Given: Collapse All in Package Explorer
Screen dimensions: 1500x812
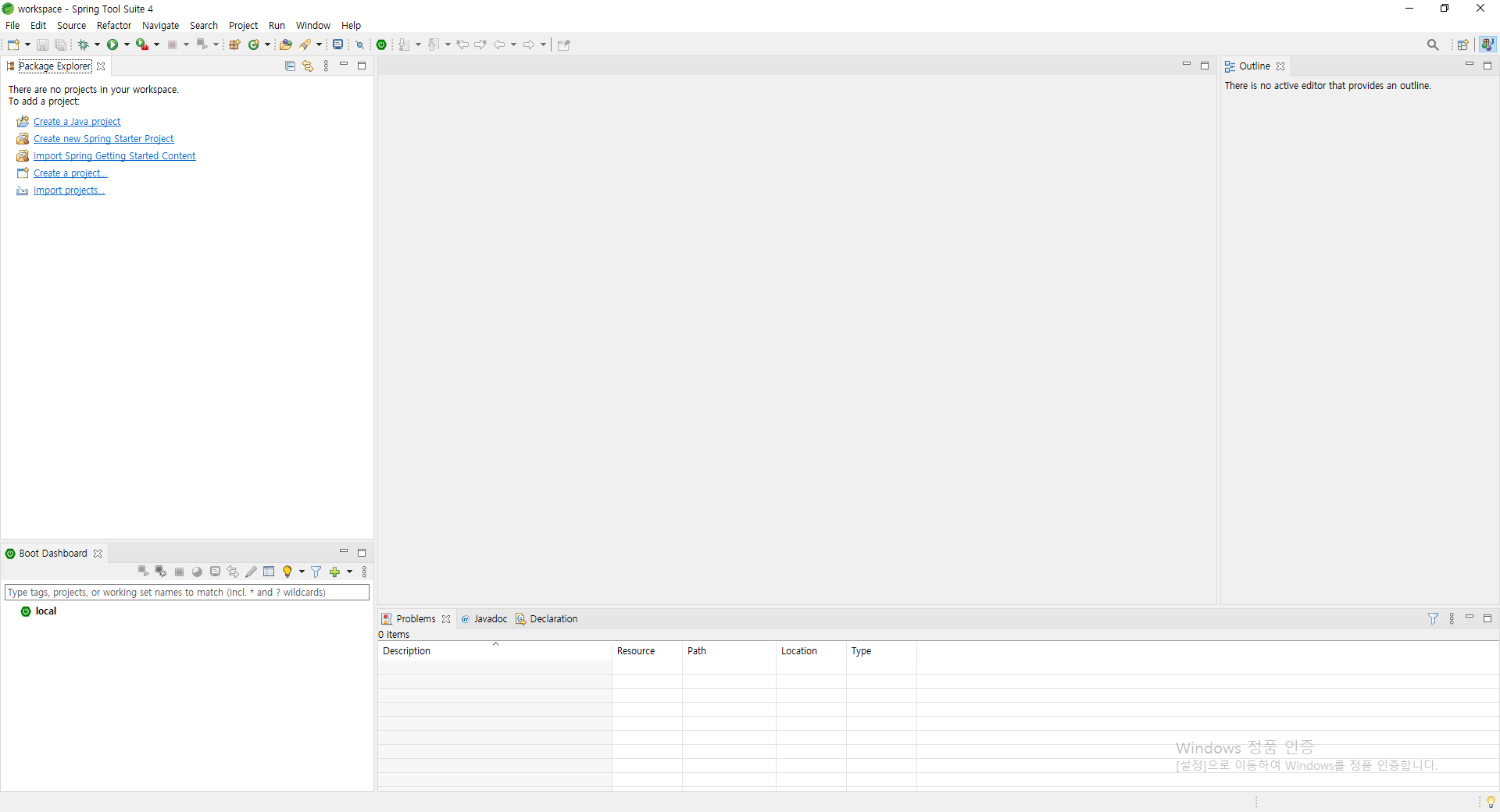Looking at the screenshot, I should pos(290,66).
